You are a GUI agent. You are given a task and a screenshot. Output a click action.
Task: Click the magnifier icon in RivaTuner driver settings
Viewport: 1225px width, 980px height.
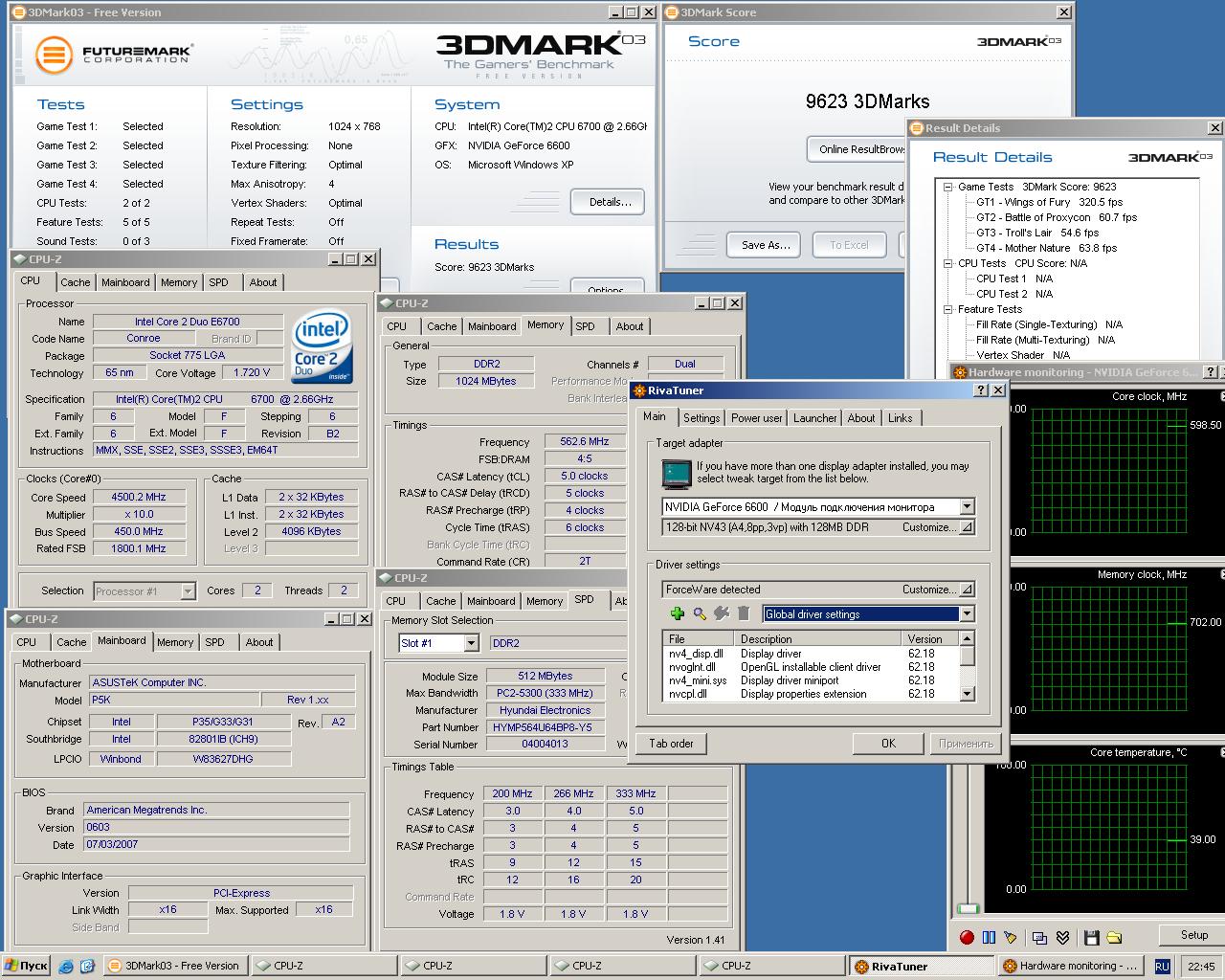(x=700, y=614)
